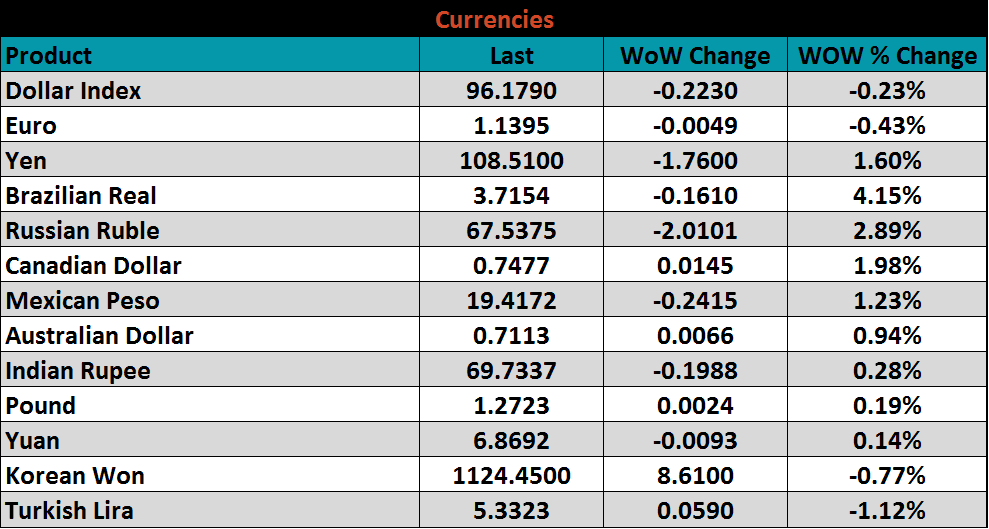Select the Product column header
Image resolution: width=989 pixels, height=529 pixels.
(x=49, y=55)
